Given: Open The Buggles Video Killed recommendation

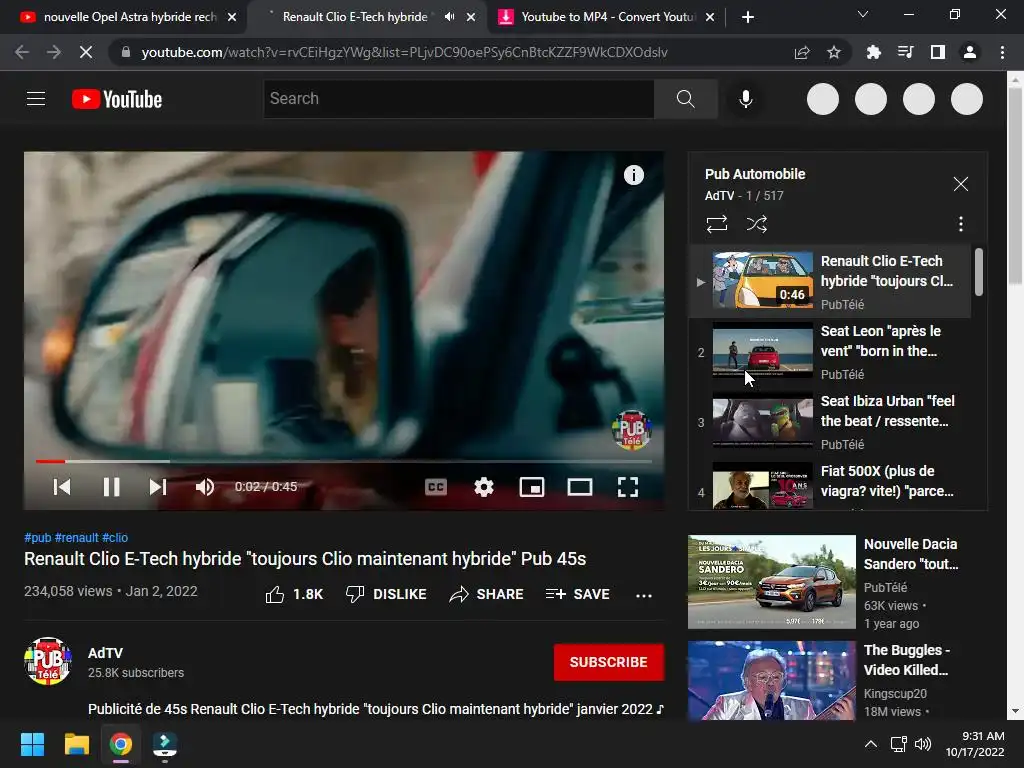Looking at the screenshot, I should [x=827, y=680].
